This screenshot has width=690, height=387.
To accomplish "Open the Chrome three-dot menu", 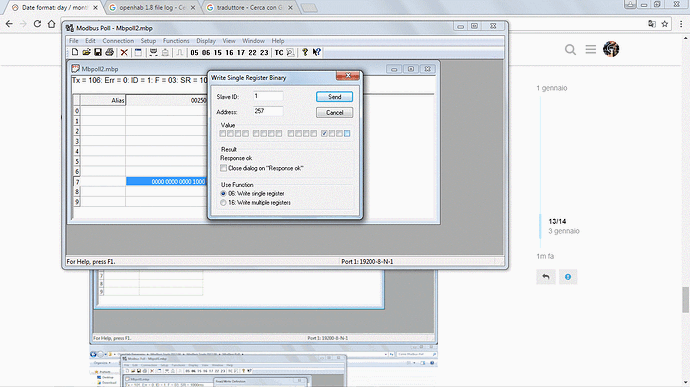I will [681, 24].
